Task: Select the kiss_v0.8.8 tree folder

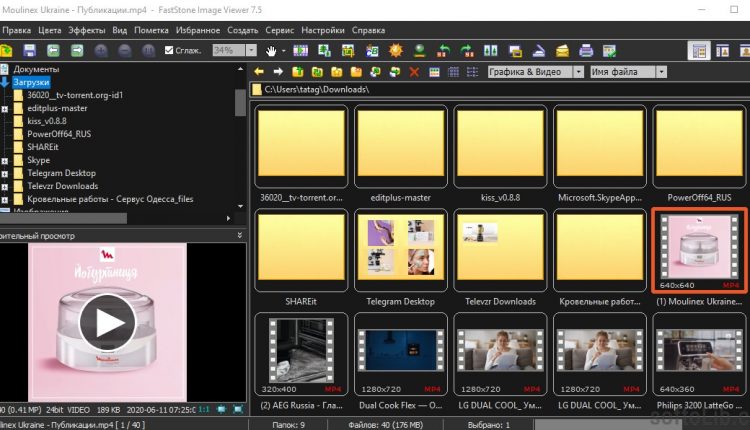Action: tap(47, 121)
